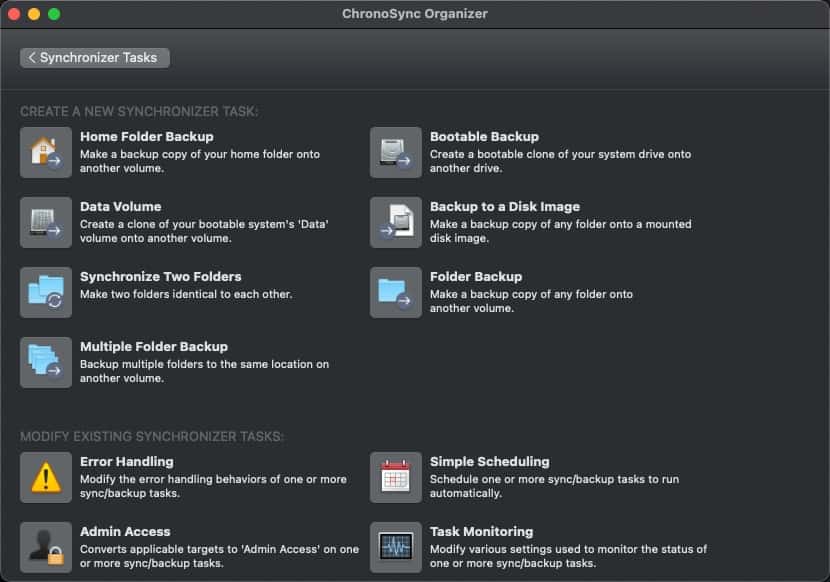Maximize the window with the green button
This screenshot has height=582, width=830.
(54, 14)
